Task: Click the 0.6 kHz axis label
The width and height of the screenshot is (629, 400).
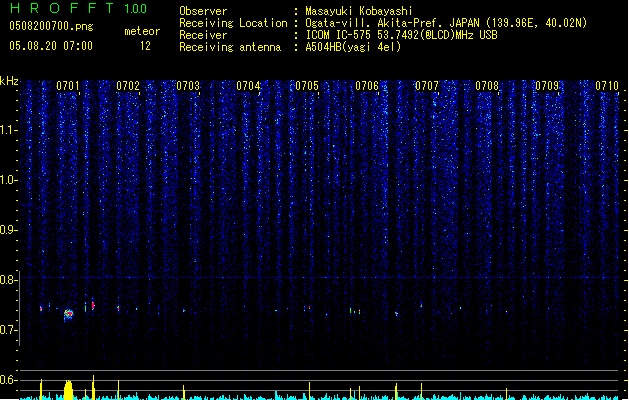Action: (x=9, y=380)
